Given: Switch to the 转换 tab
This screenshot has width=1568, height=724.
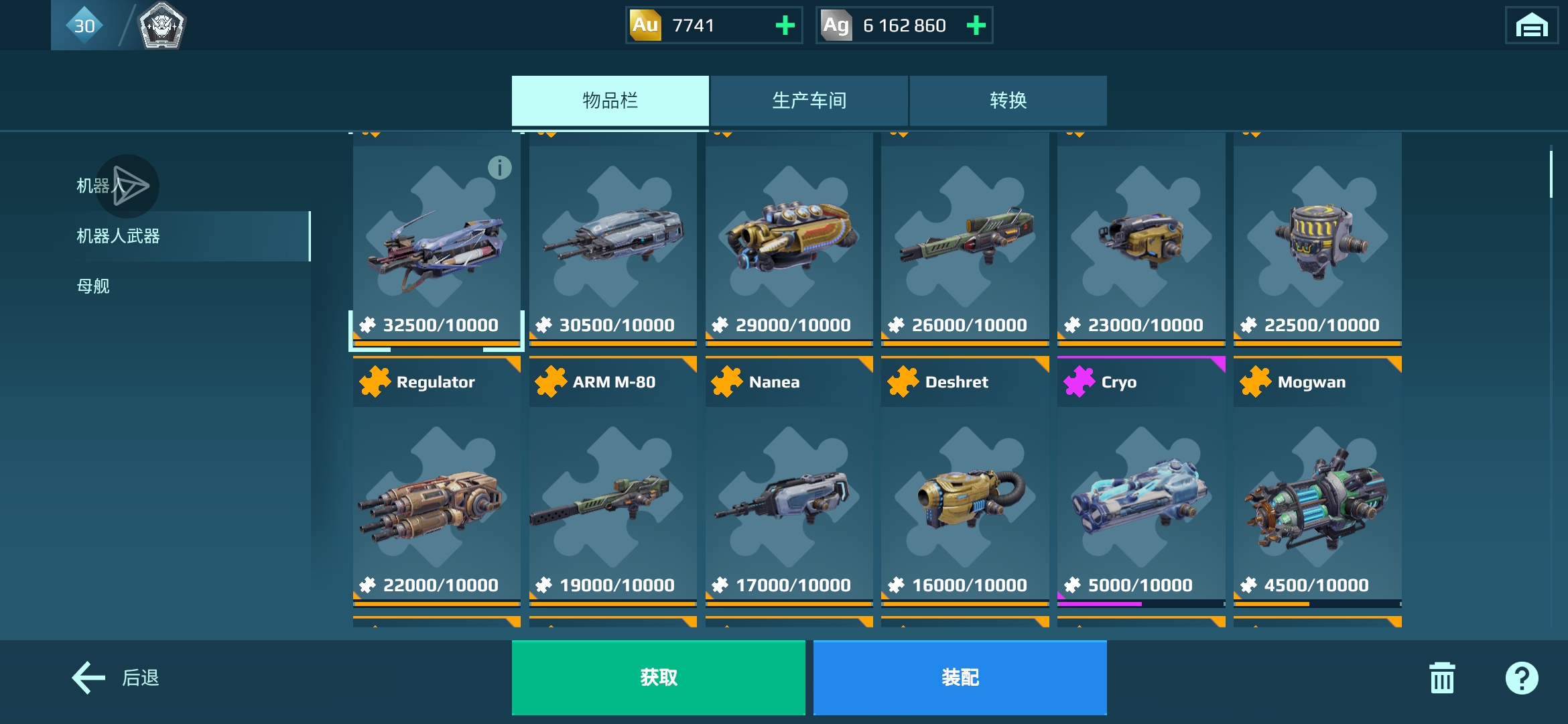Looking at the screenshot, I should (x=1008, y=101).
